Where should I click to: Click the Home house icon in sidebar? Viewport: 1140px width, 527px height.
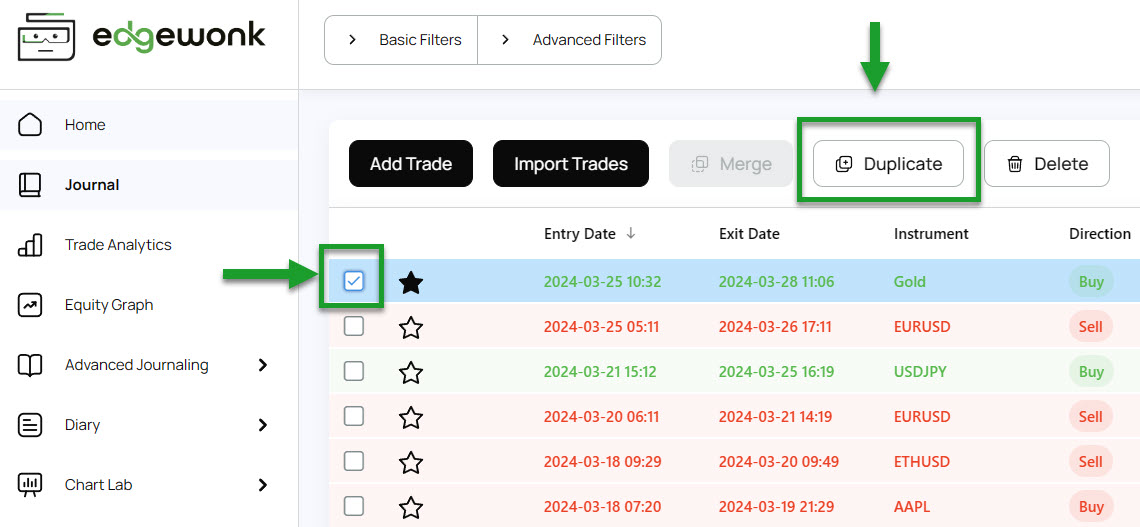tap(30, 124)
